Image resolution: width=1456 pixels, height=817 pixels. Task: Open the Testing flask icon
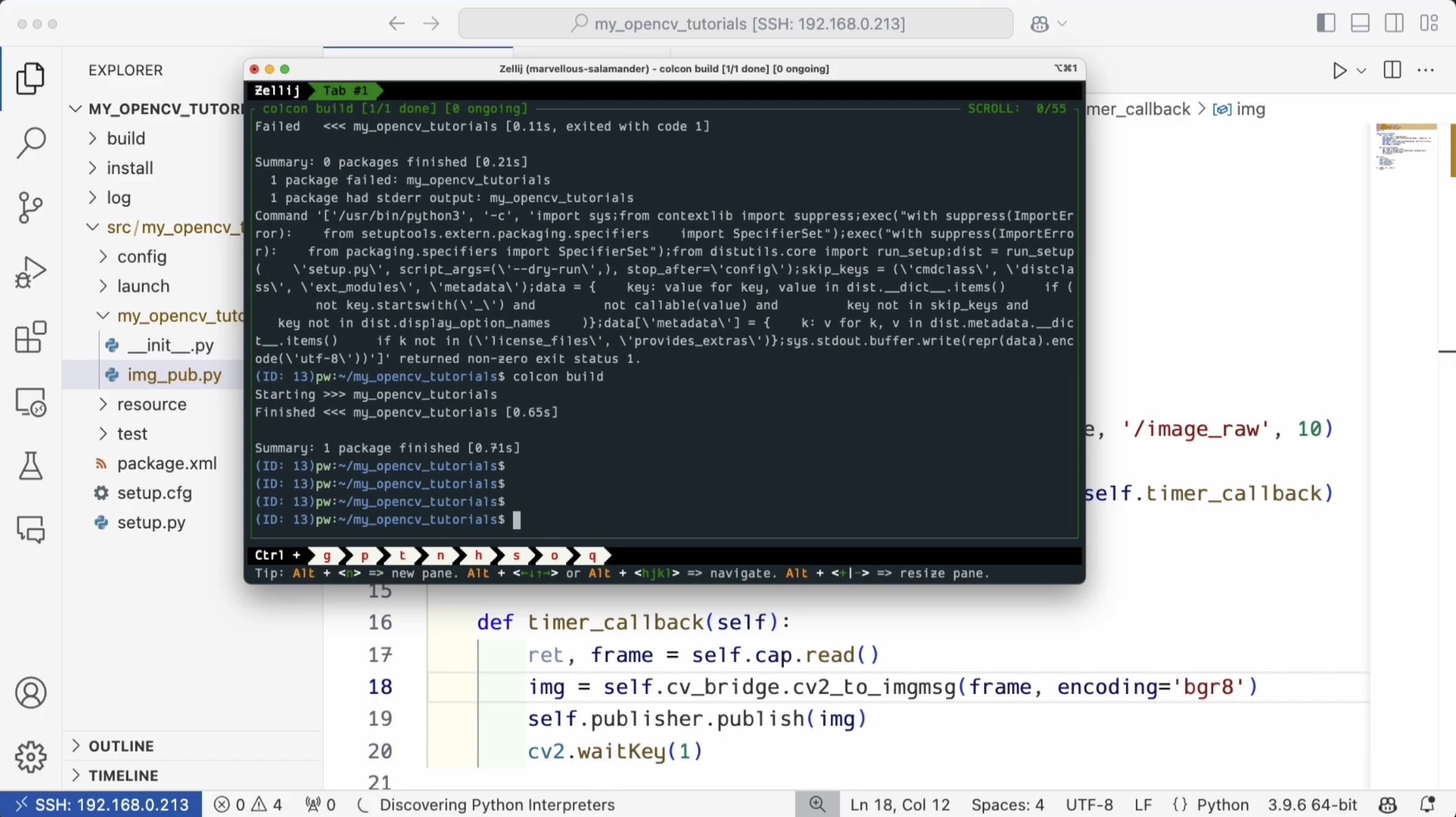[30, 466]
